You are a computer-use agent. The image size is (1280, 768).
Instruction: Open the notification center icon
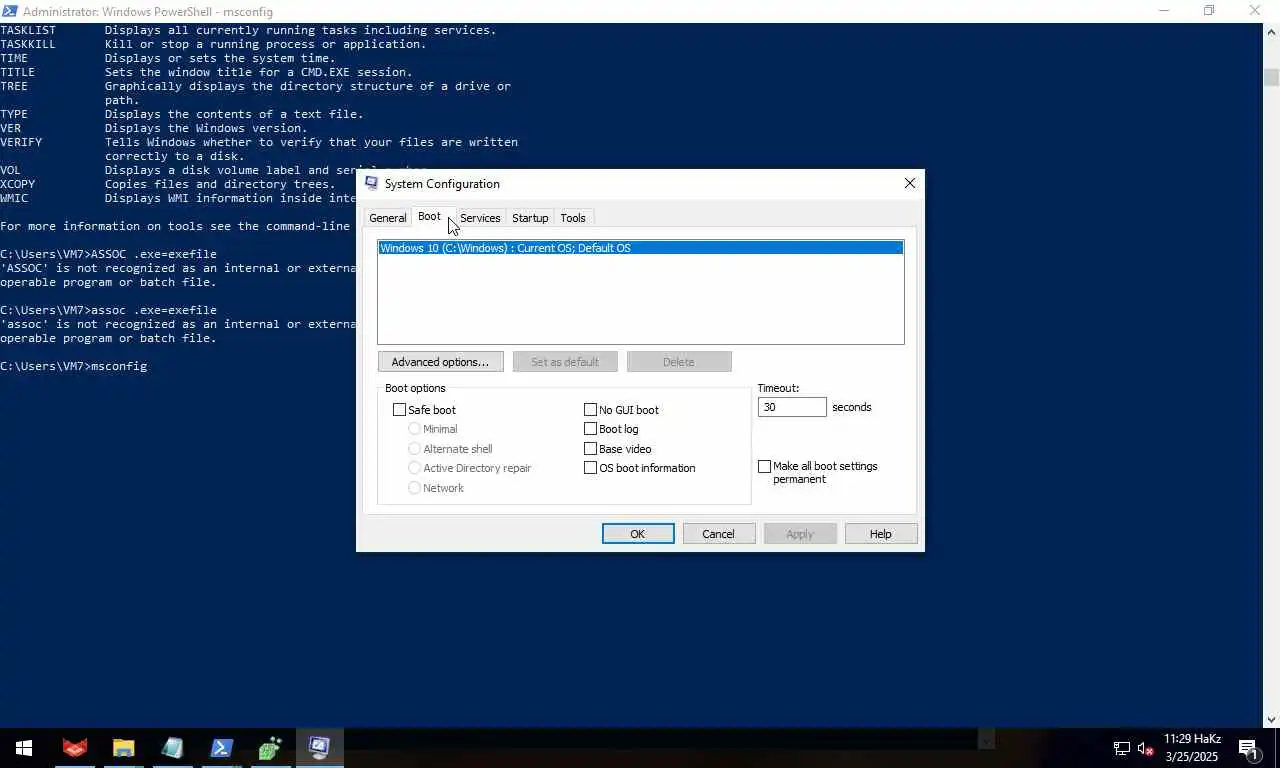click(1248, 748)
